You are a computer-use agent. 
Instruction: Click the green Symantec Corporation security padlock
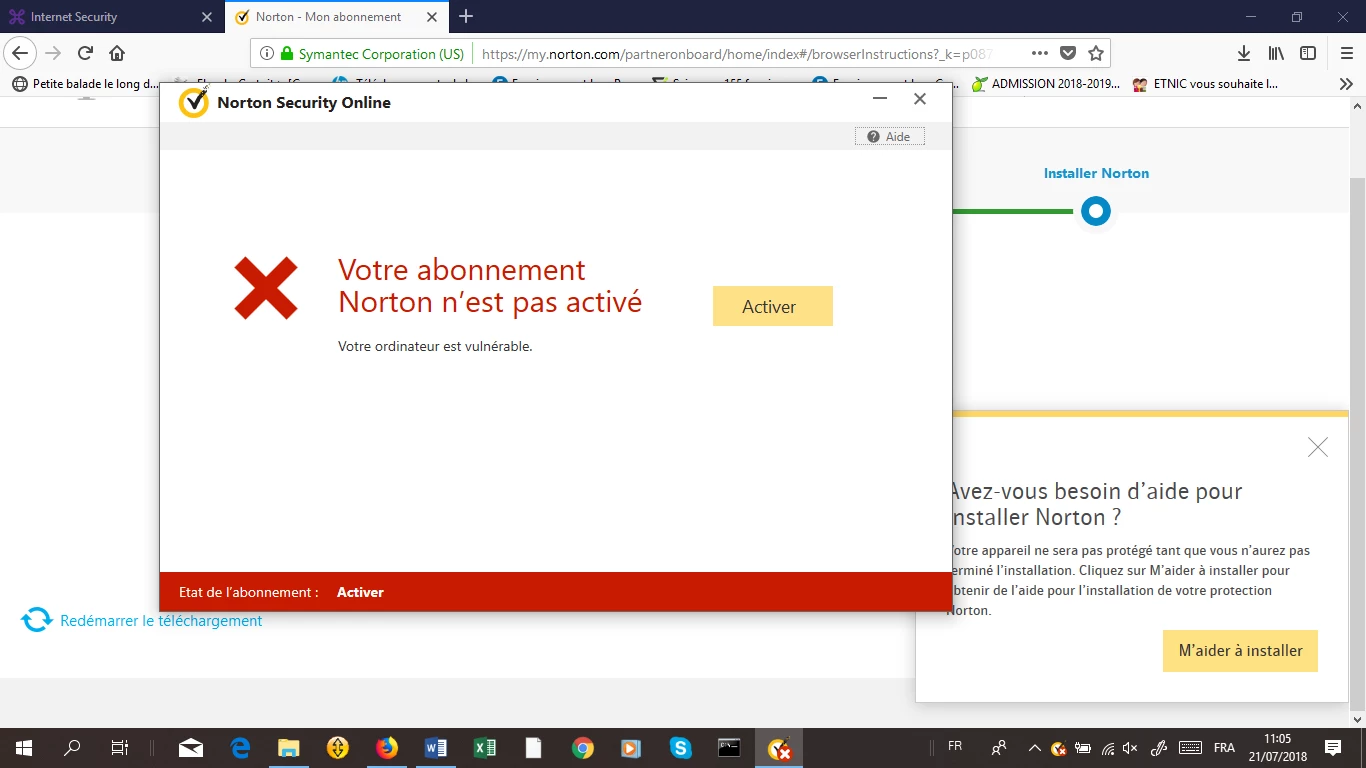(287, 54)
